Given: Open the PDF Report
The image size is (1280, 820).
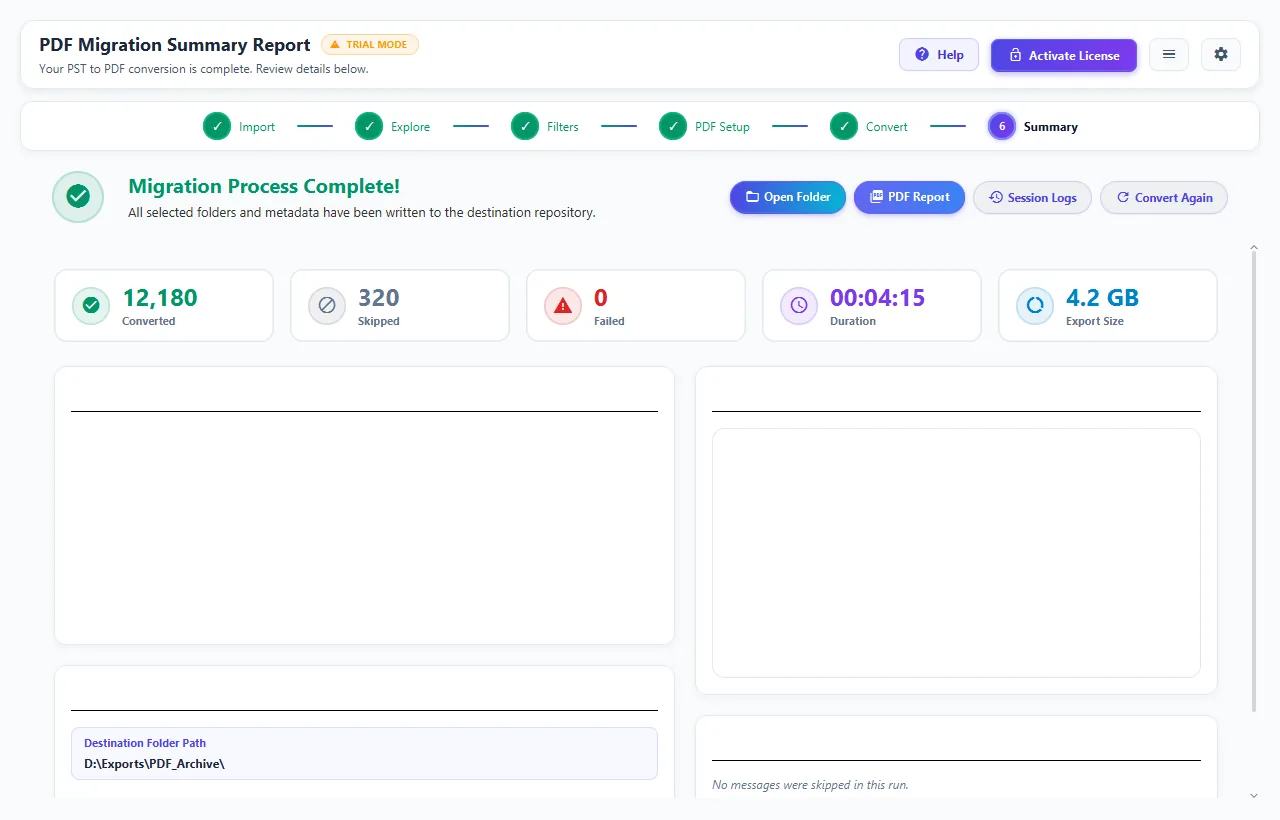Looking at the screenshot, I should 909,197.
